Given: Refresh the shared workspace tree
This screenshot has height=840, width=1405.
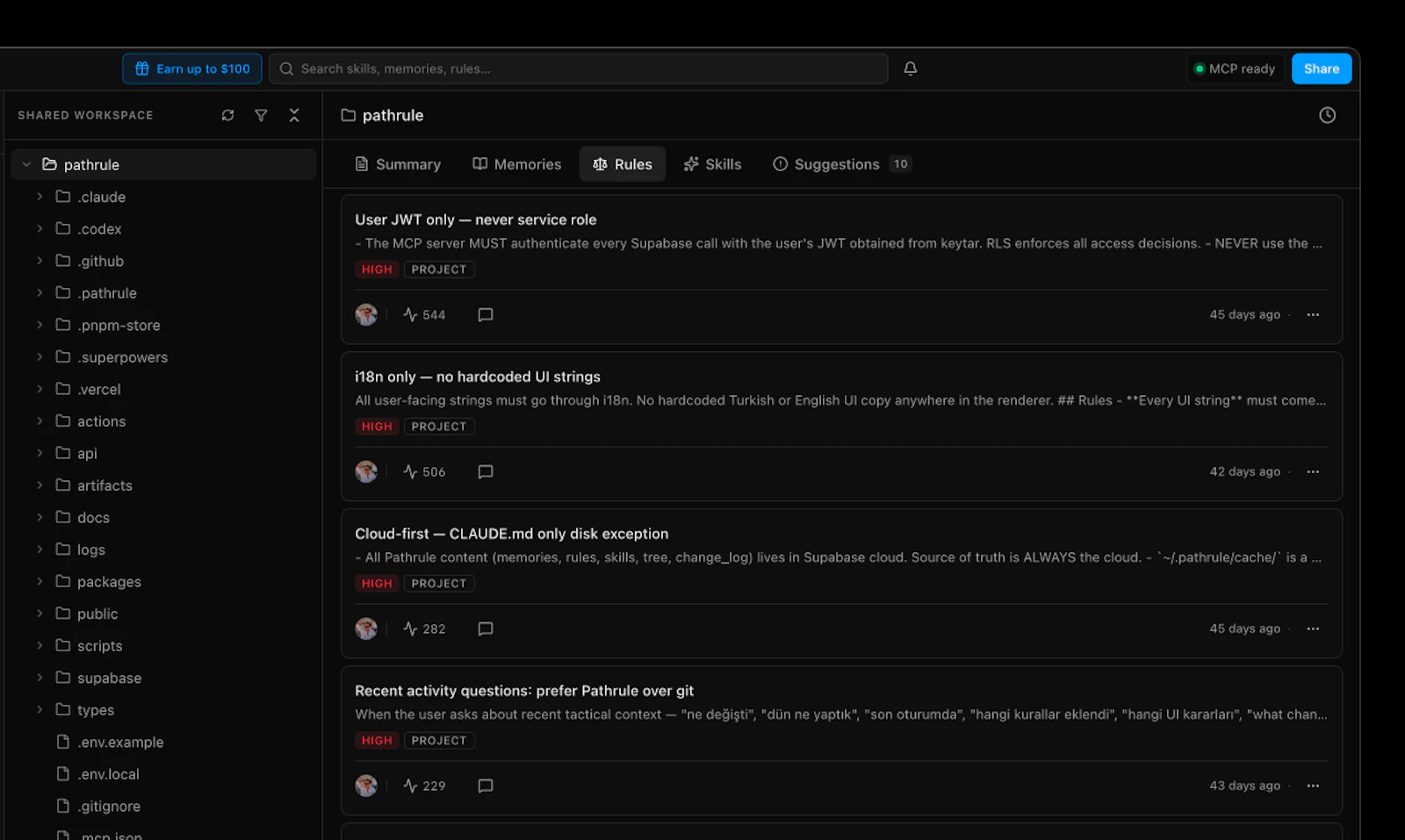Looking at the screenshot, I should 228,115.
